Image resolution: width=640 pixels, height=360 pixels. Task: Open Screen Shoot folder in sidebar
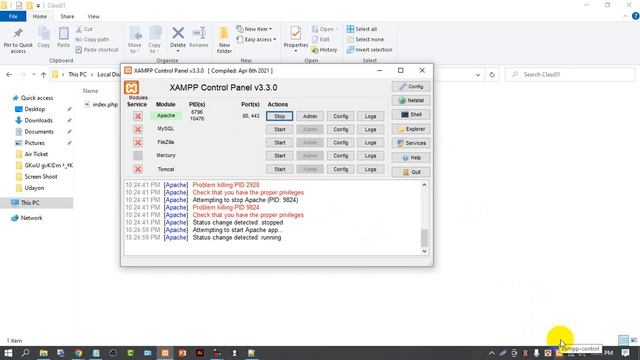[36, 177]
